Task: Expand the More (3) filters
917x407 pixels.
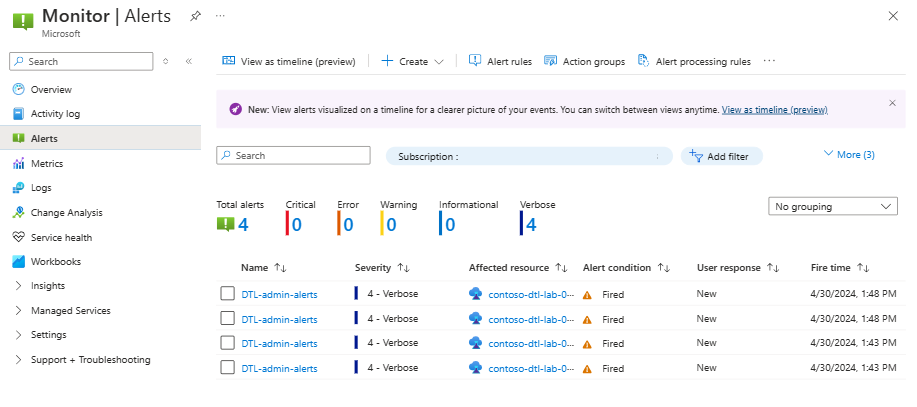Action: coord(849,154)
